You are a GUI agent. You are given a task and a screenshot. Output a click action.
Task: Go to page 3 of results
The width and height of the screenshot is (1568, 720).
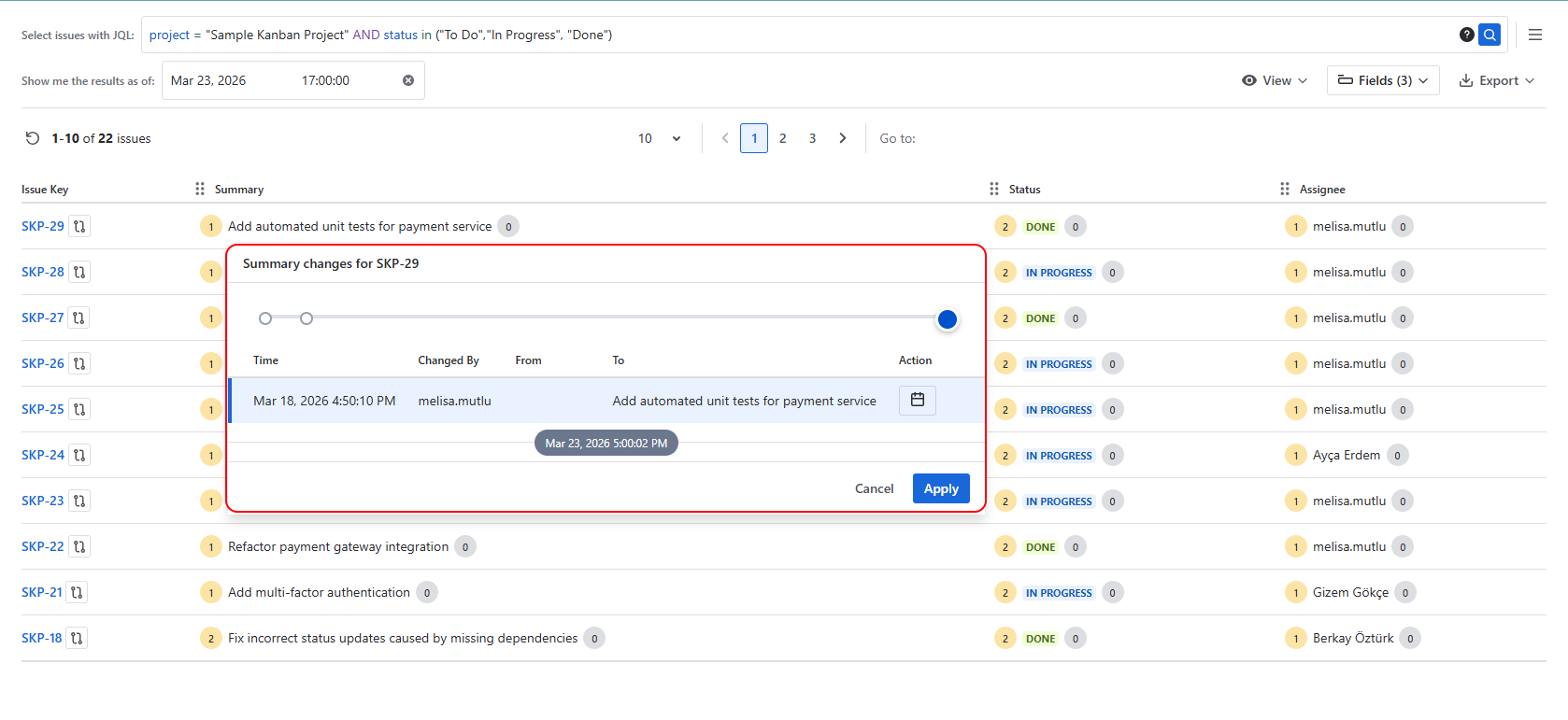812,138
